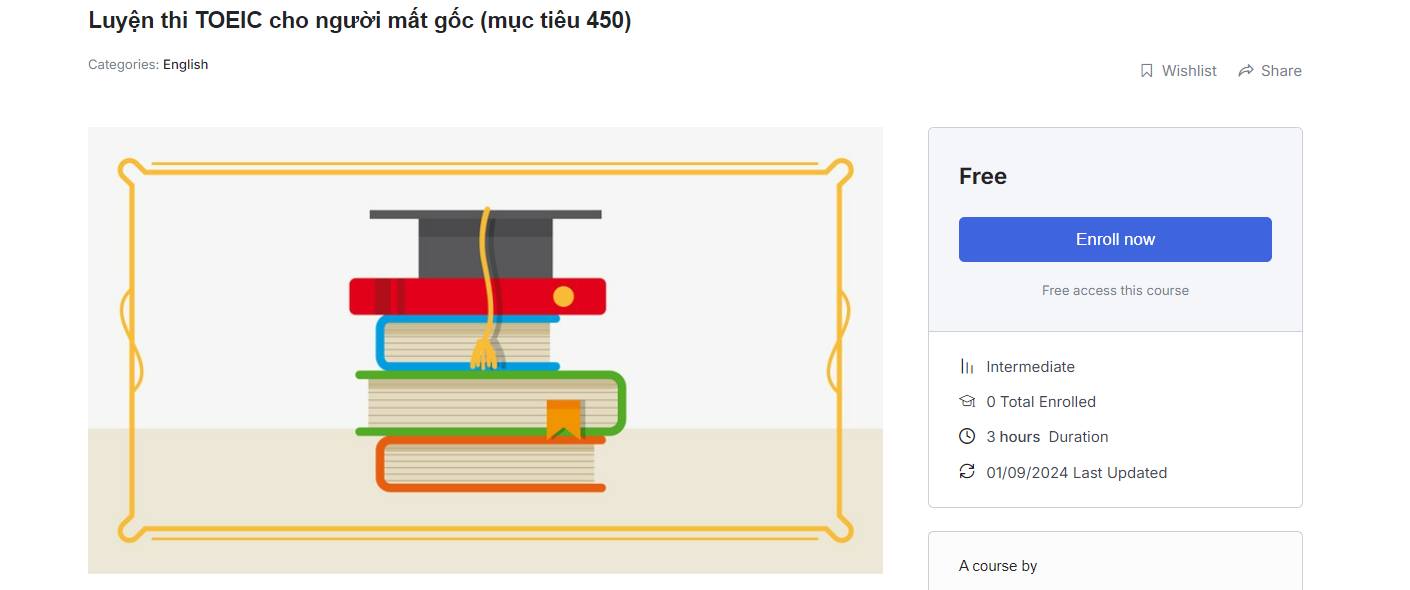Click the 'Categories:' label
The height and width of the screenshot is (590, 1410).
tap(123, 64)
